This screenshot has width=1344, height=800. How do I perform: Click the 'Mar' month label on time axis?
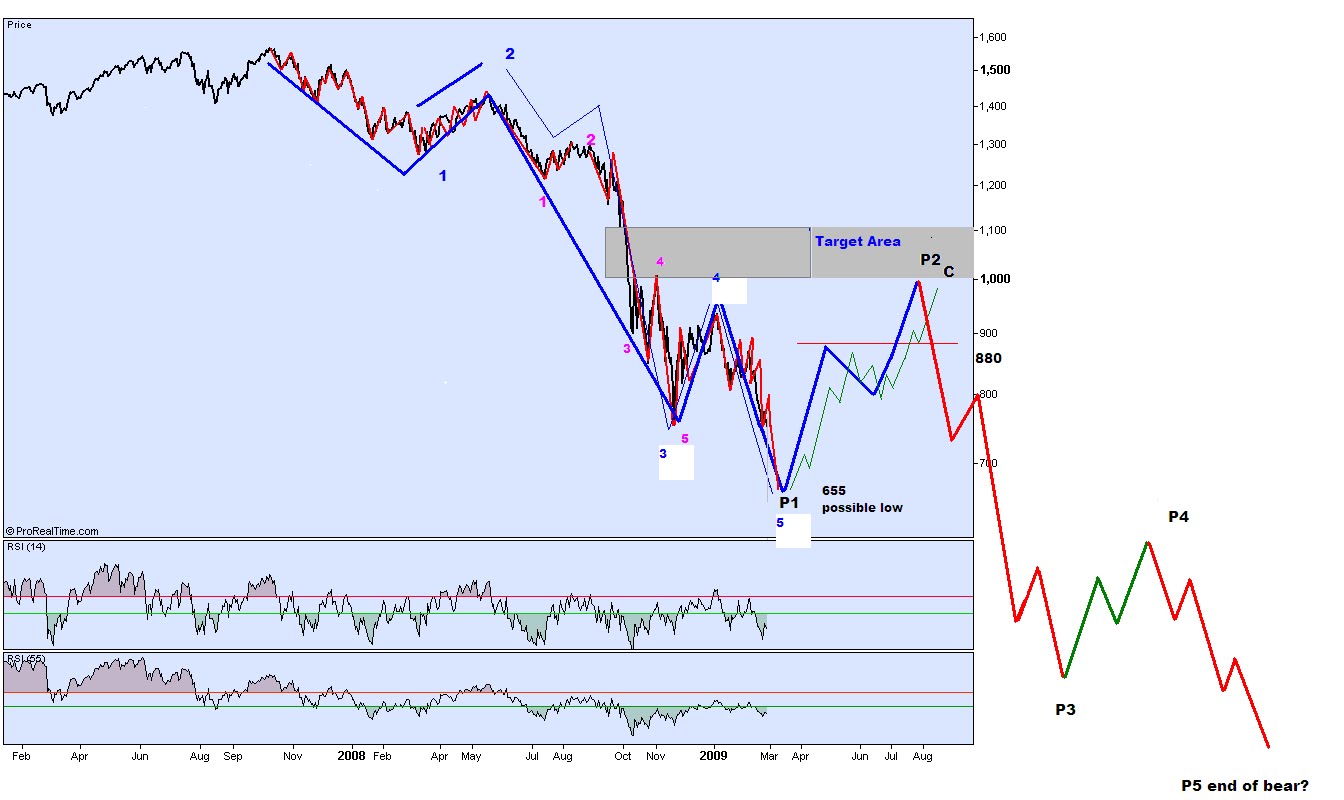[x=769, y=758]
